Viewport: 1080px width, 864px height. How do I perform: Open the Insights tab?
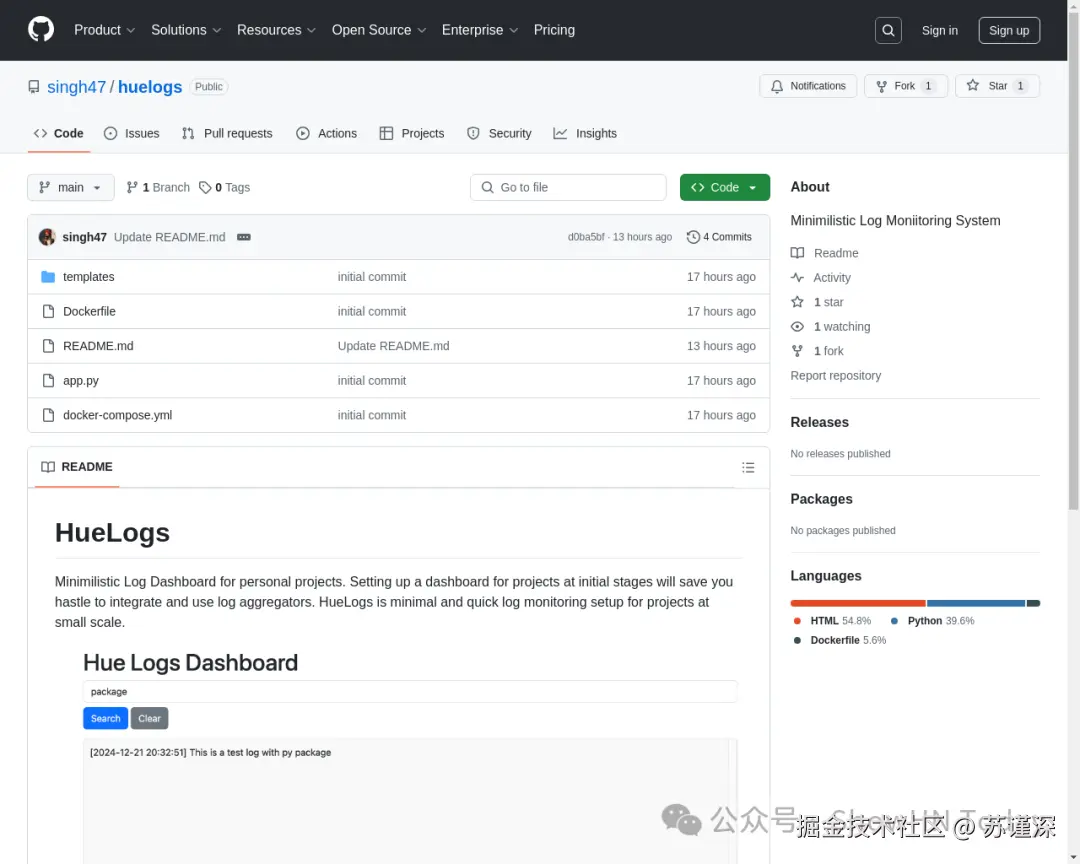[x=585, y=134]
